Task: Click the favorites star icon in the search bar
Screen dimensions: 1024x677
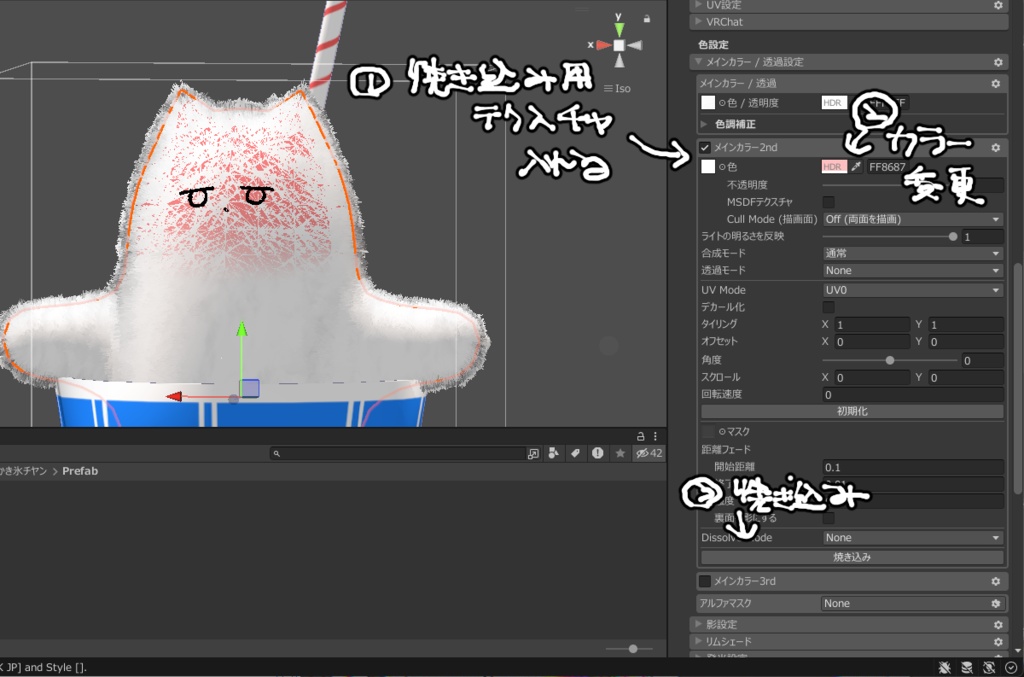Action: (620, 453)
